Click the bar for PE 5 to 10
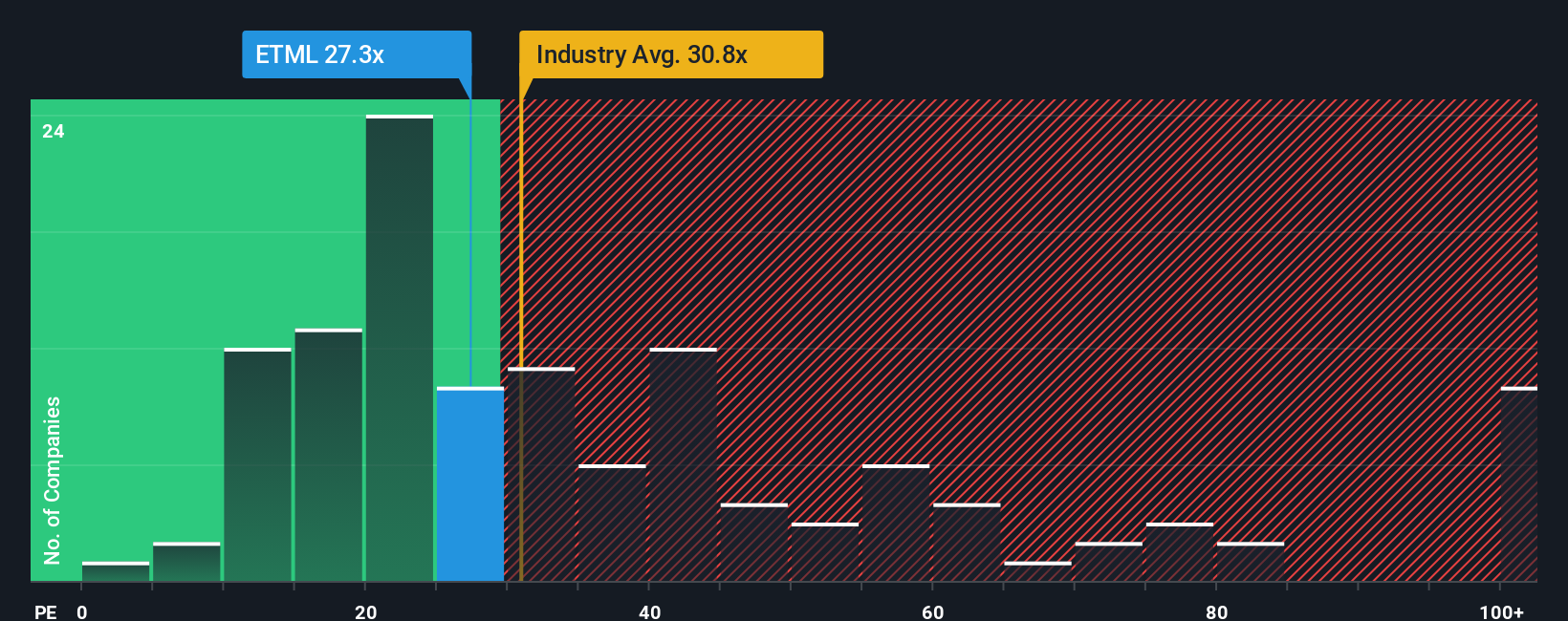 coord(186,563)
